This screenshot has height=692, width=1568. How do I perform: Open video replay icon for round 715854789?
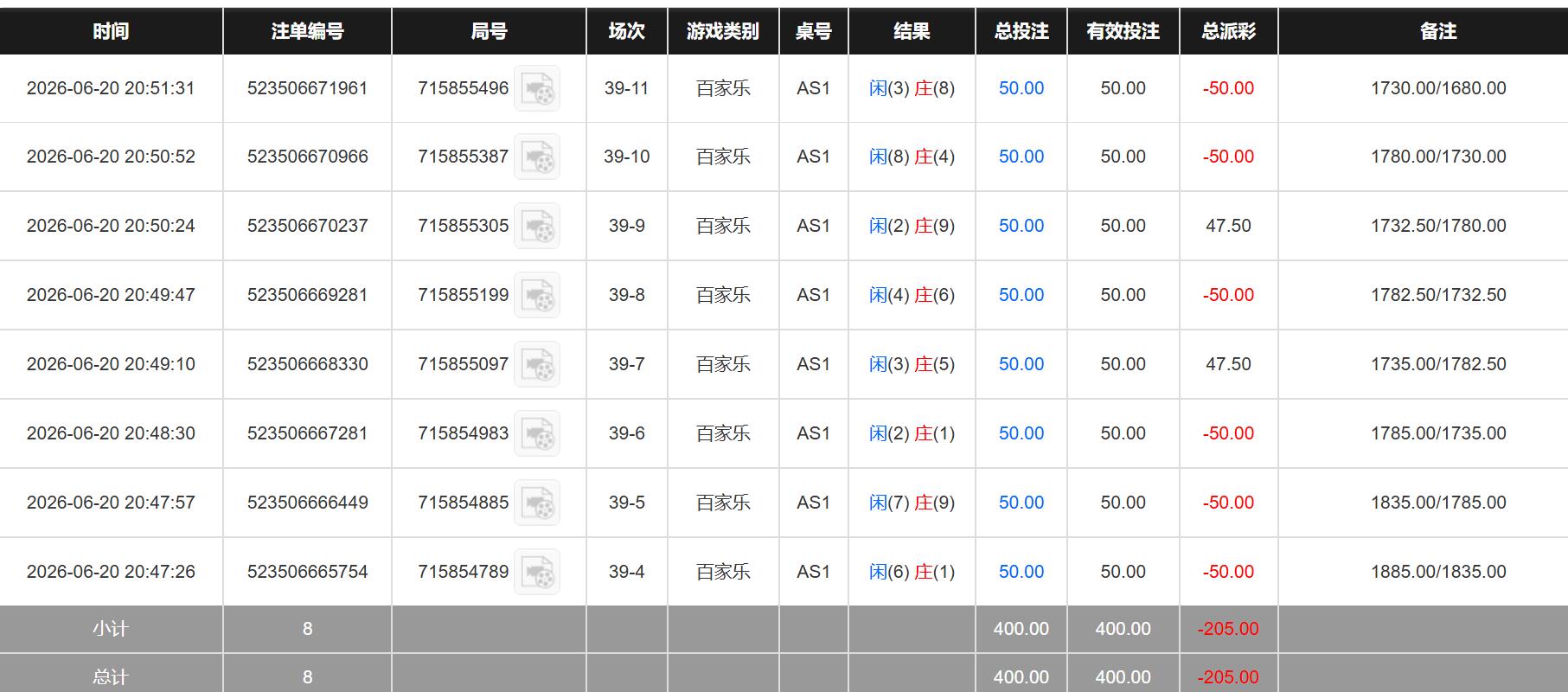point(537,572)
